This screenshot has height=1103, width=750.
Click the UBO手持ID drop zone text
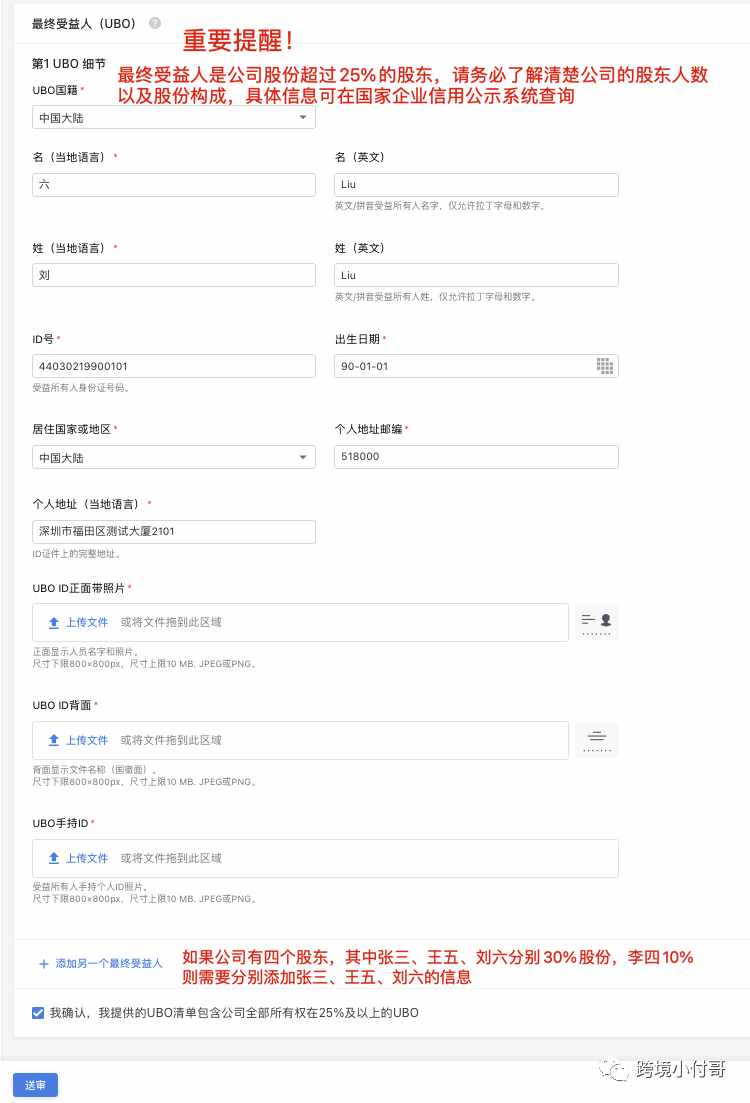171,858
